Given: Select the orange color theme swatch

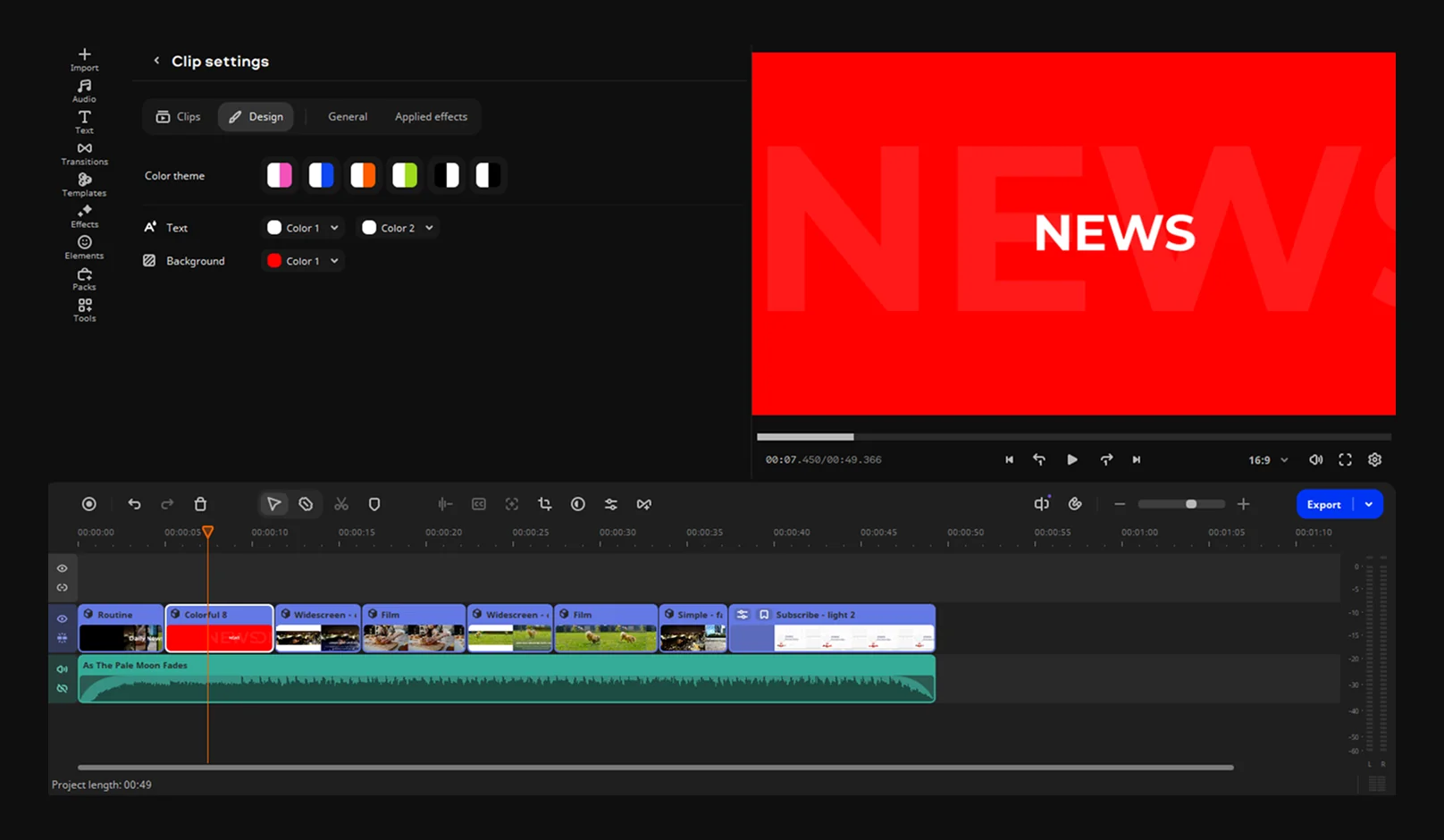Looking at the screenshot, I should (363, 175).
